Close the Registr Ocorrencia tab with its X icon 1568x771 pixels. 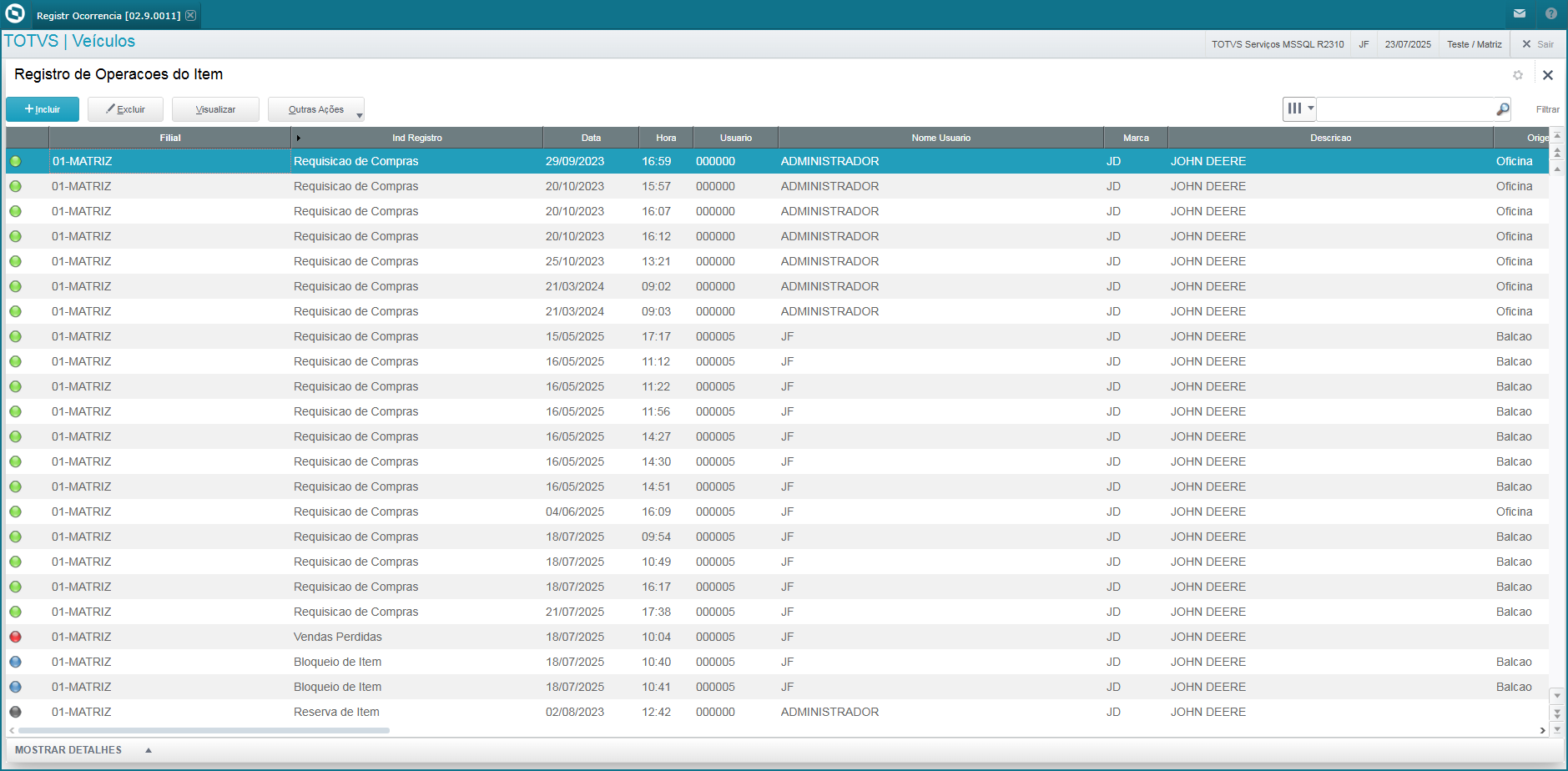click(x=191, y=15)
